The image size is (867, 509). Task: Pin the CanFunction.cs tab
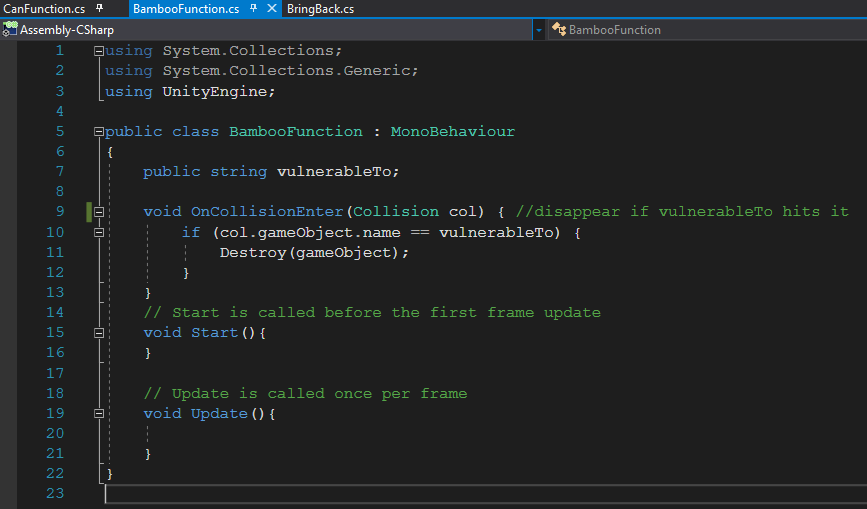(100, 8)
